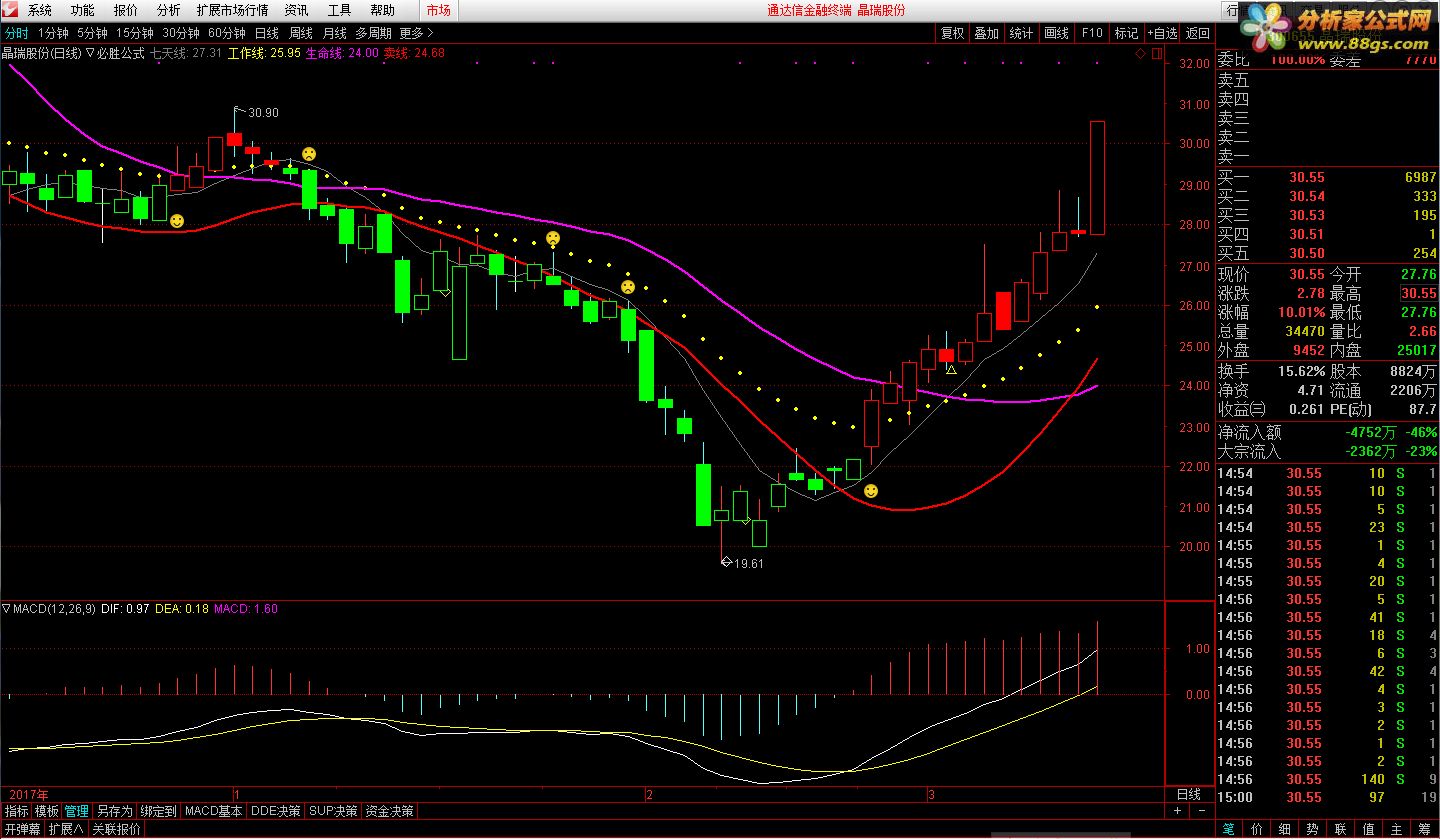Click the 统计 button
Image resolution: width=1440 pixels, height=839 pixels.
pos(1021,33)
